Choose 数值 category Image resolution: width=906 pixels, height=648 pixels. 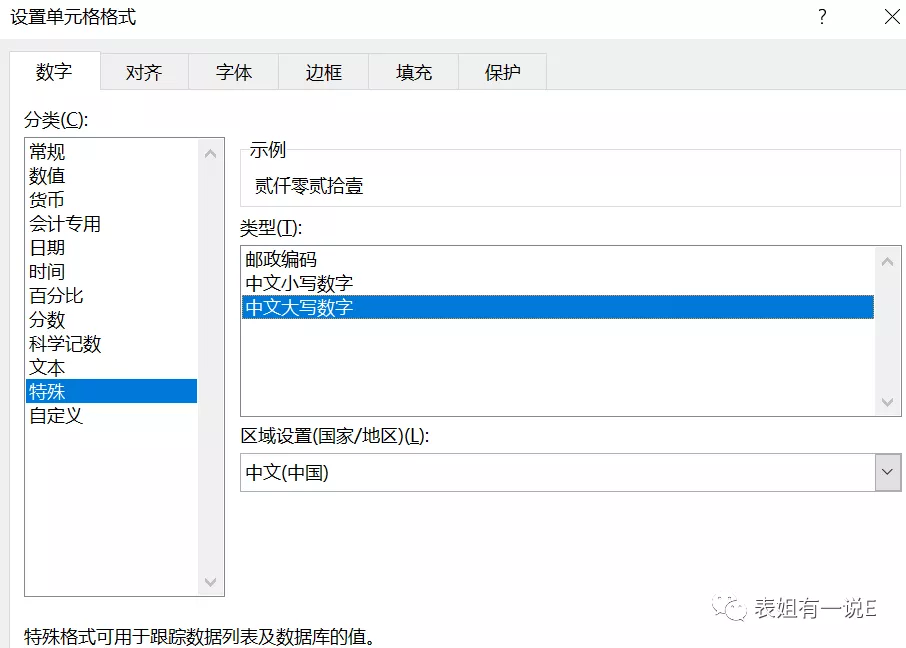pyautogui.click(x=112, y=176)
